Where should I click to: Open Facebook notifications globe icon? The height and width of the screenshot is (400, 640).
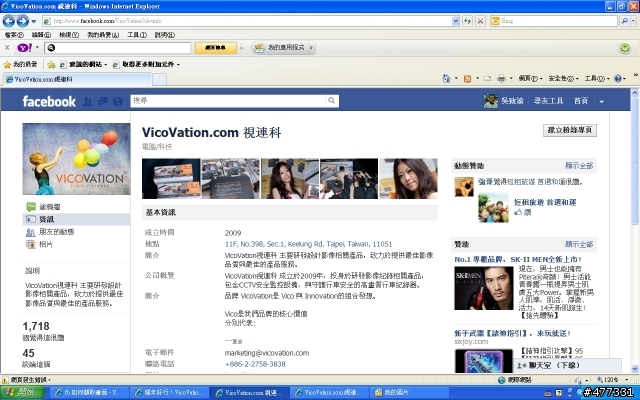pyautogui.click(x=118, y=101)
